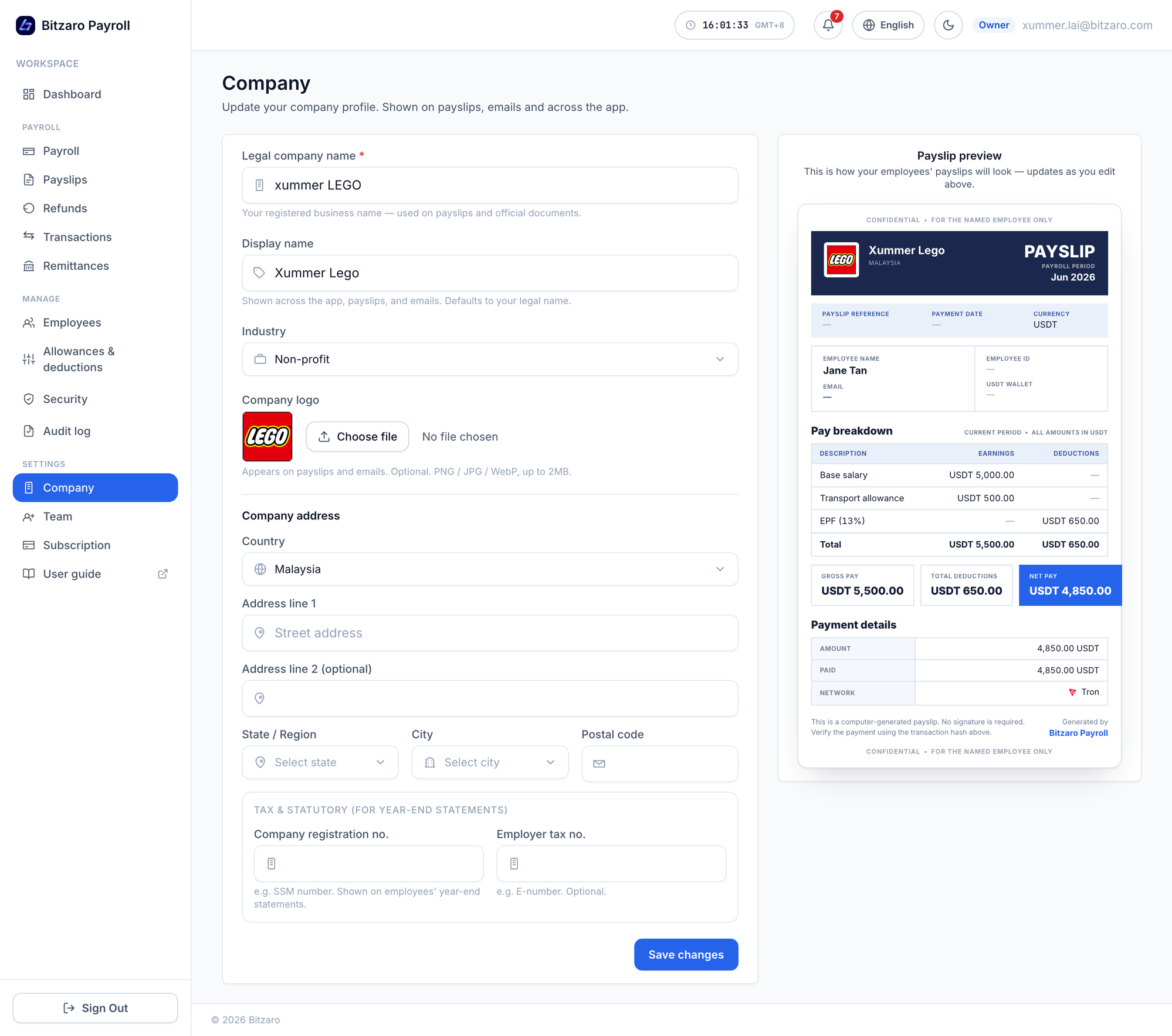1172x1036 pixels.
Task: Open the Country dropdown showing Malaysia
Action: coord(490,569)
